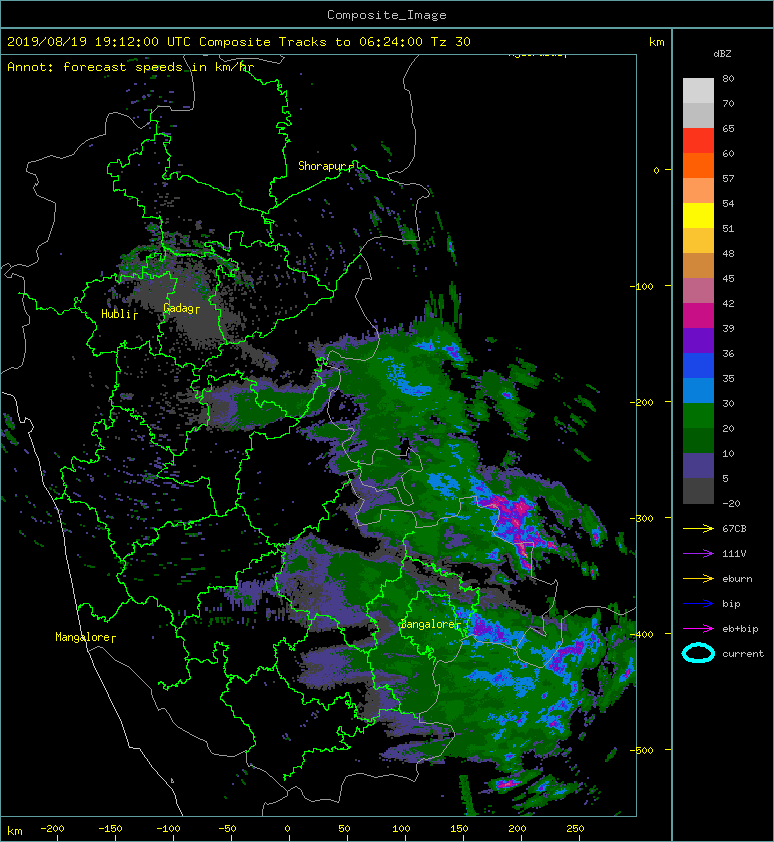Click the Bangalore city label

[428, 625]
